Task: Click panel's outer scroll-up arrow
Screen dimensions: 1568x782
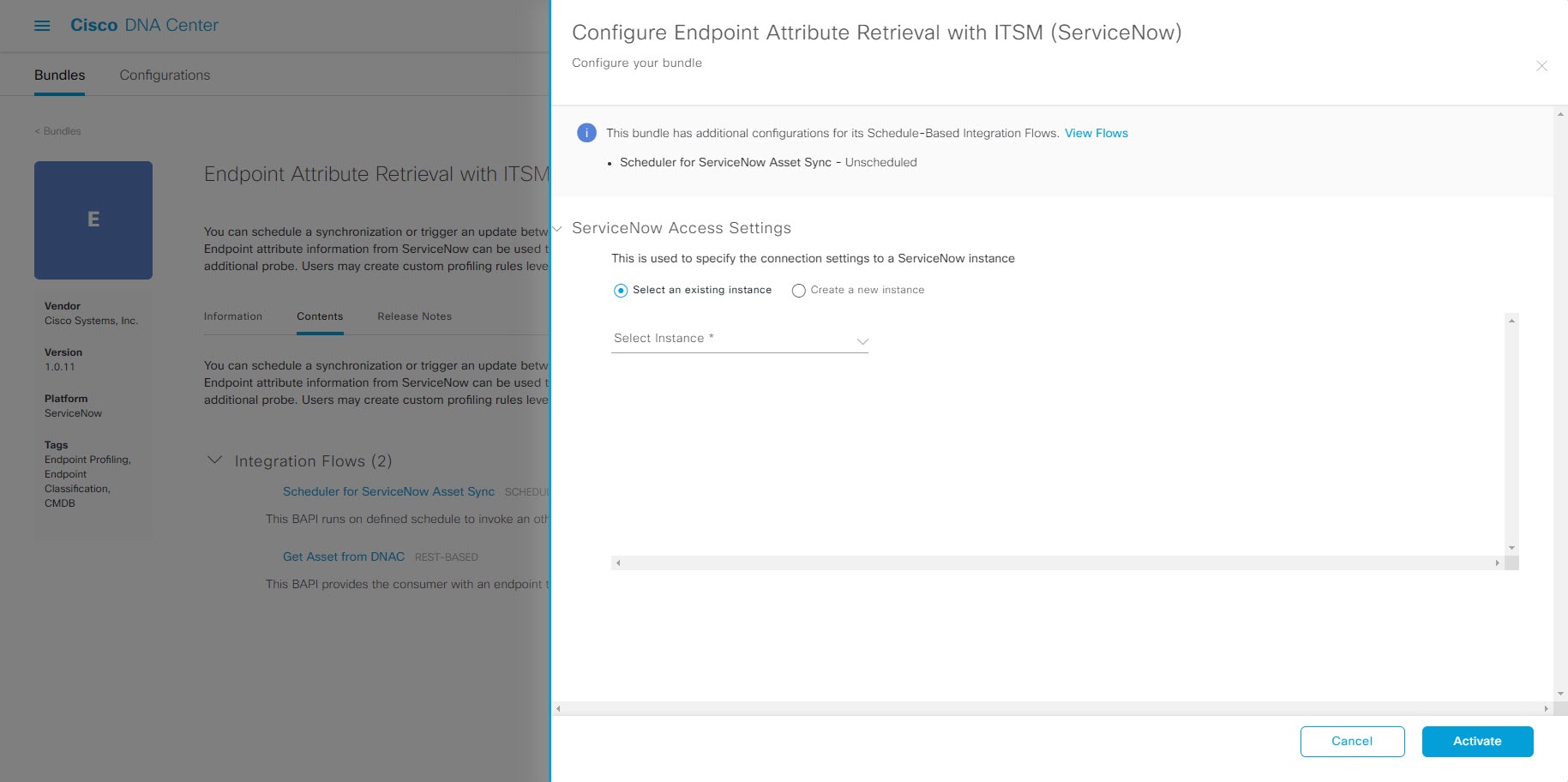Action: point(1560,114)
